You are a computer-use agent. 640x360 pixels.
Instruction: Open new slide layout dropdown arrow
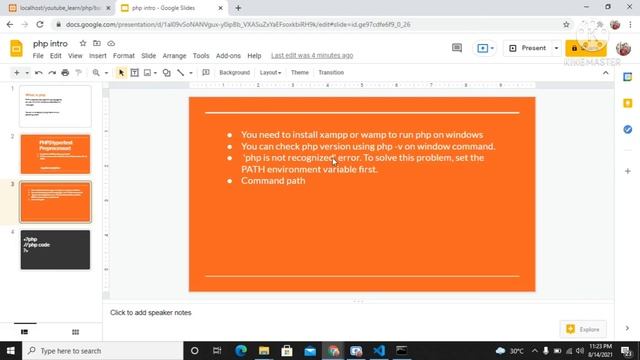pos(27,73)
